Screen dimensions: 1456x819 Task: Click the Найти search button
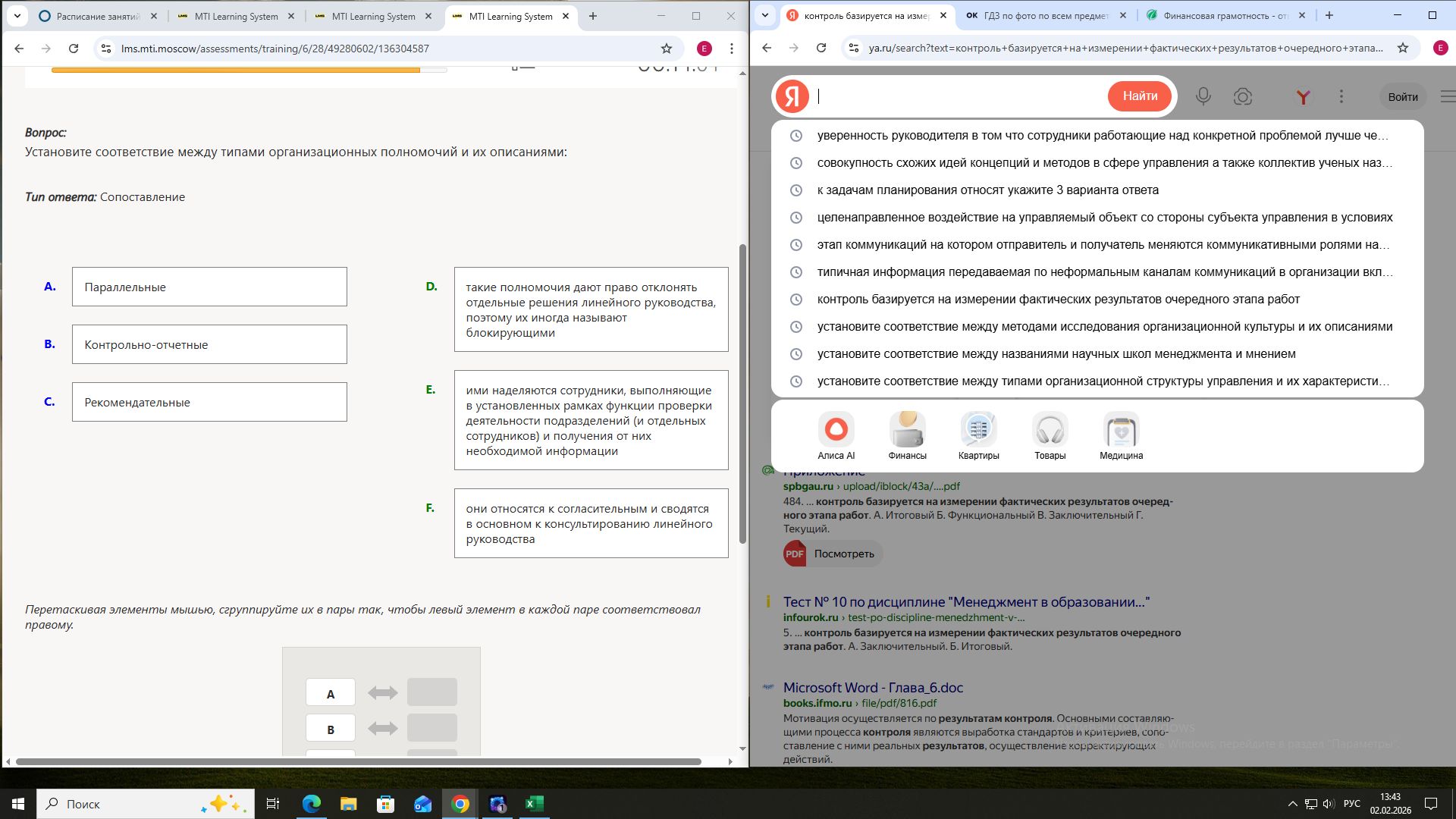tap(1140, 96)
